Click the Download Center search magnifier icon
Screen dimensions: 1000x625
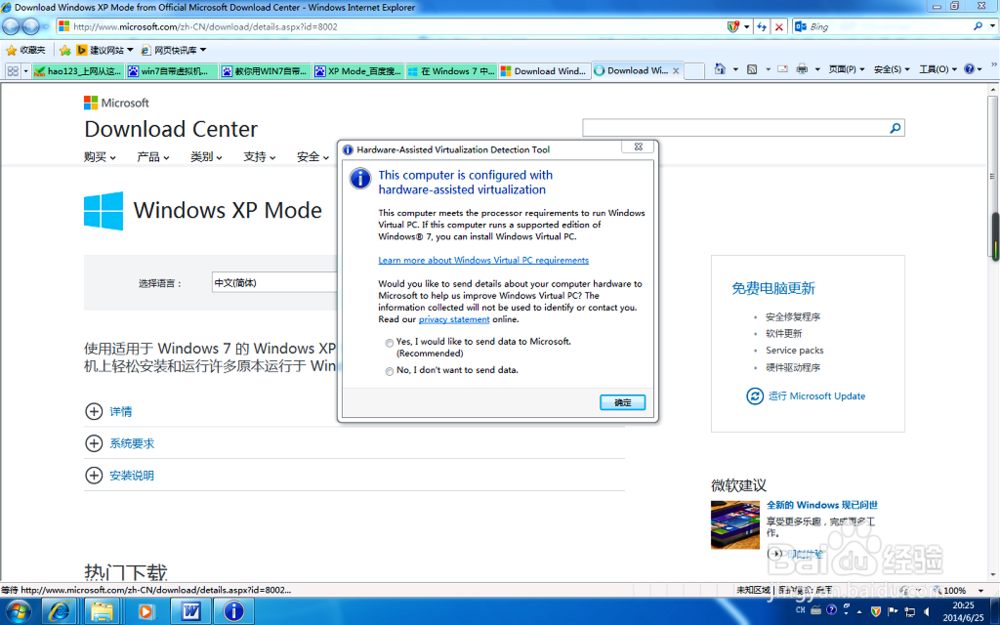point(895,128)
